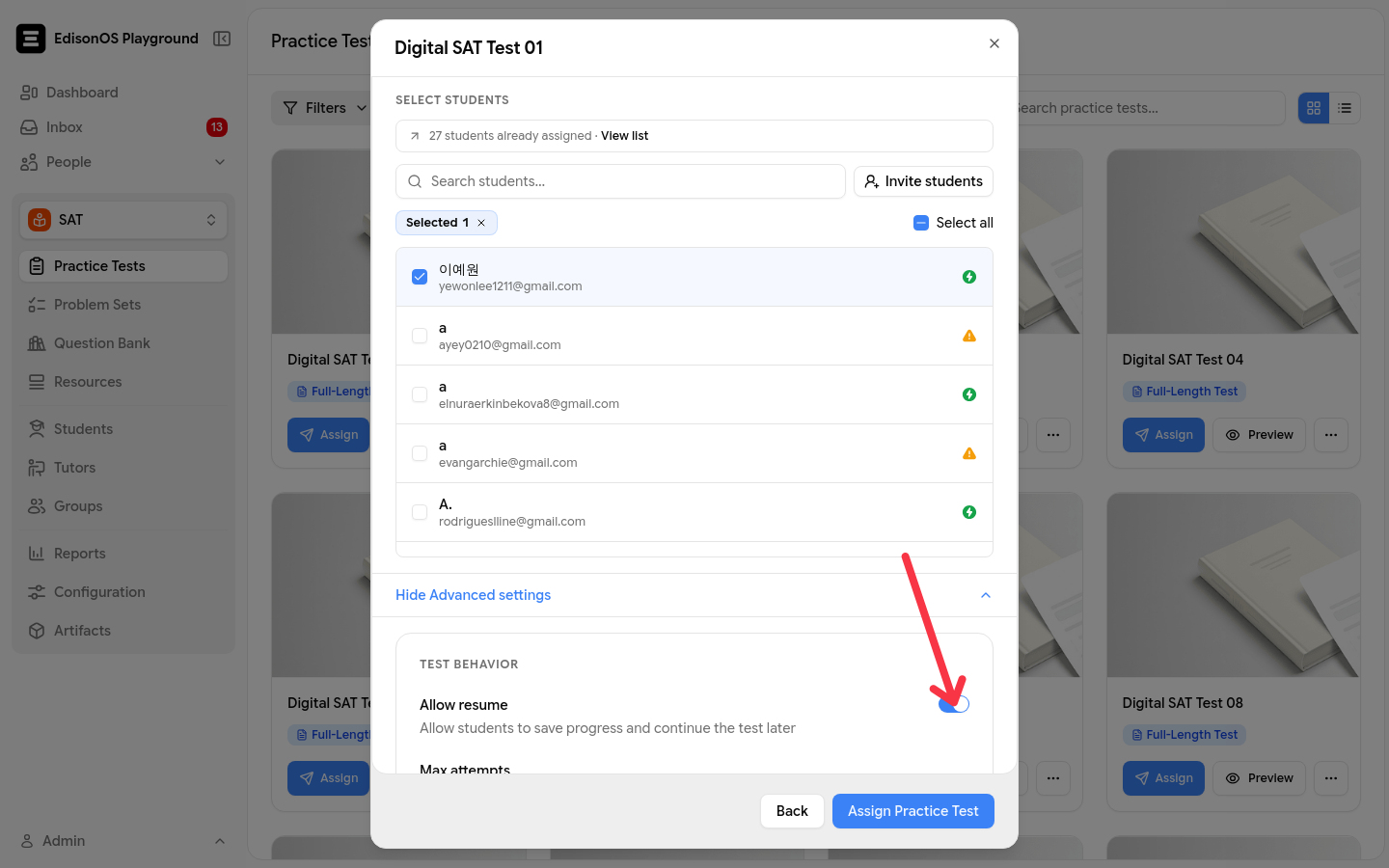Open the Filters dropdown
The height and width of the screenshot is (868, 1389).
click(x=325, y=108)
